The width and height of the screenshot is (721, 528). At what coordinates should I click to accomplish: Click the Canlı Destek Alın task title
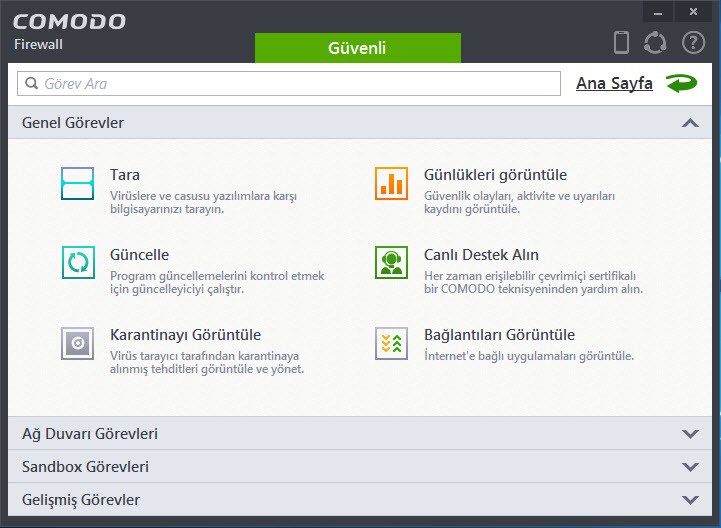pos(481,255)
